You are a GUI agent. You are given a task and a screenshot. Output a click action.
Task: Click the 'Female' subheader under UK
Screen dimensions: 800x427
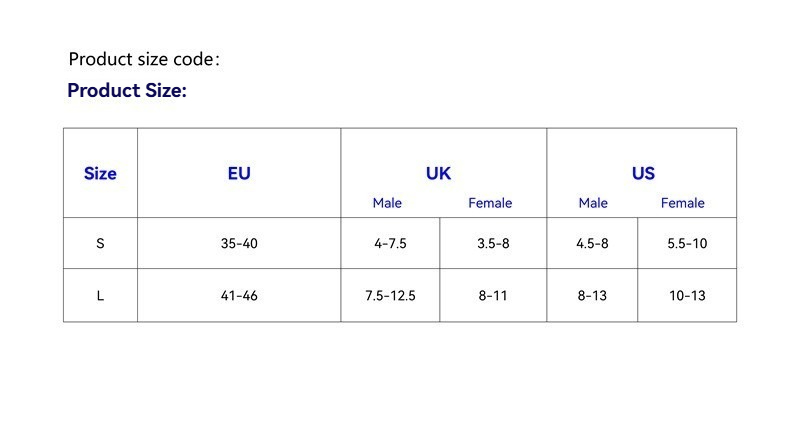490,203
